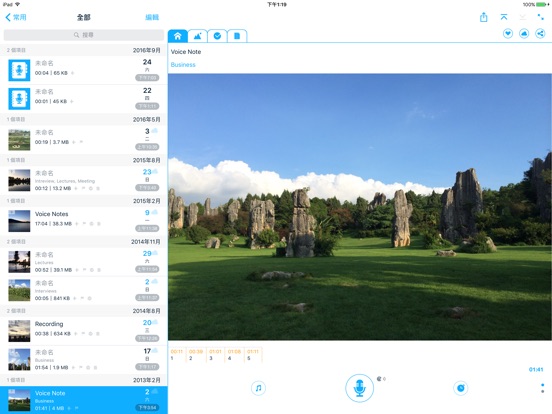Open the music note audio icon
This screenshot has width=552, height=414.
click(x=258, y=388)
